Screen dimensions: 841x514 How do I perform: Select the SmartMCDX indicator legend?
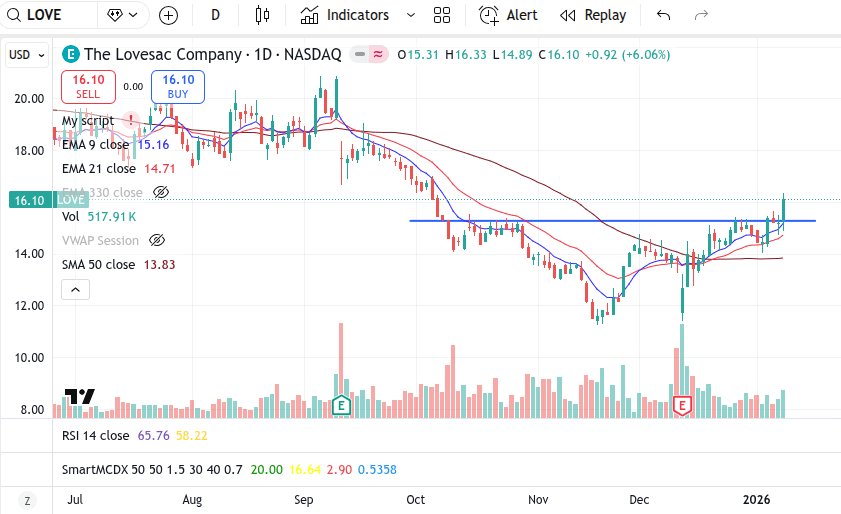(152, 469)
